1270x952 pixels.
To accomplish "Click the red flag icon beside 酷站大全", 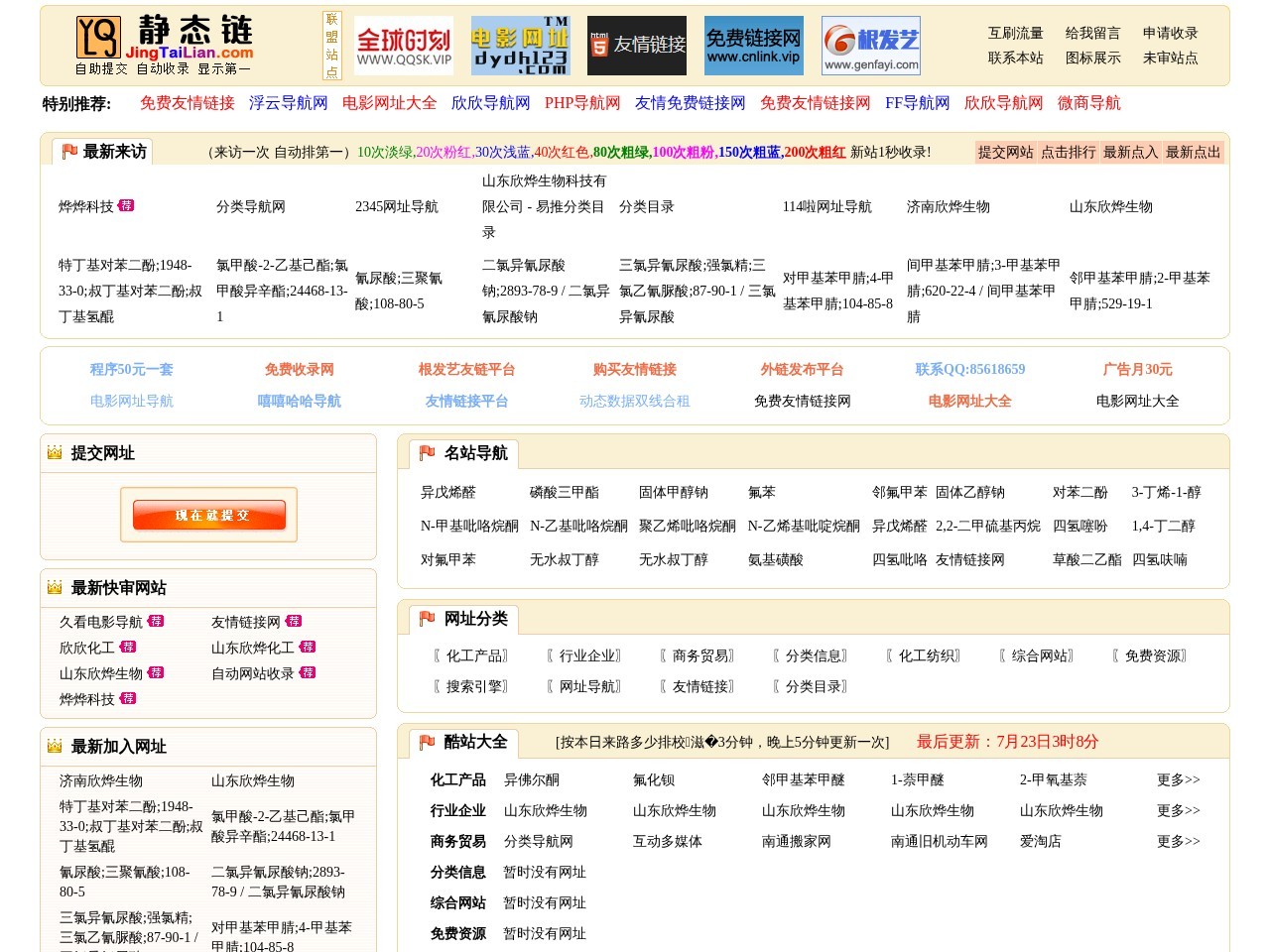I will 427,742.
